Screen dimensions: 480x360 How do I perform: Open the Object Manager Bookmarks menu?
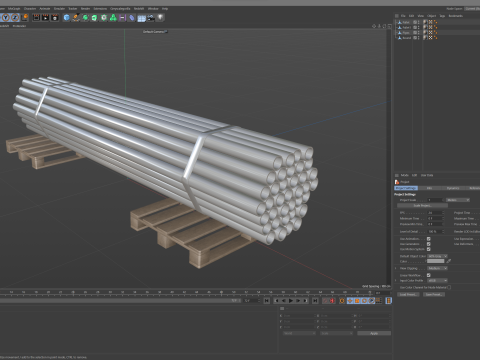(455, 16)
